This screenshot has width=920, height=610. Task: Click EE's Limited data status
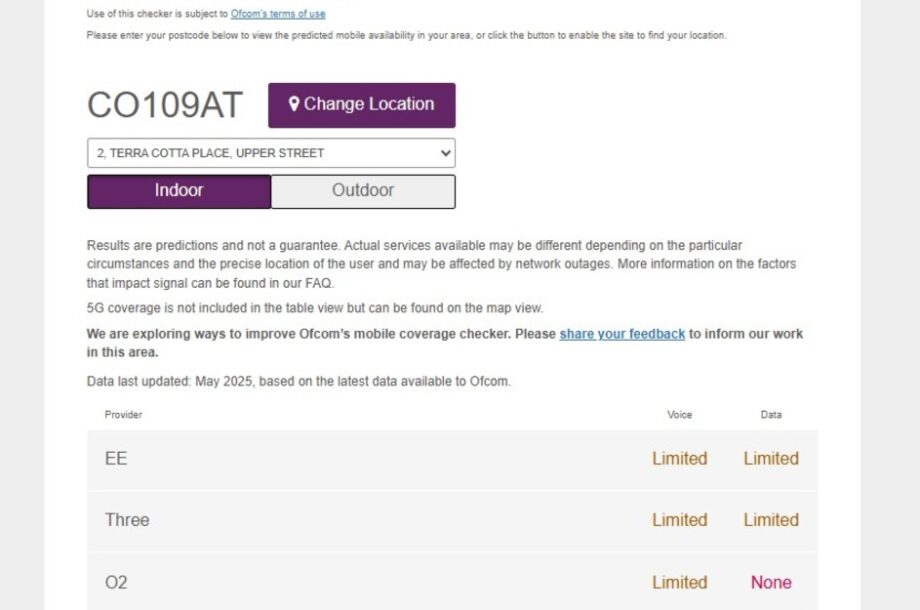coord(771,459)
